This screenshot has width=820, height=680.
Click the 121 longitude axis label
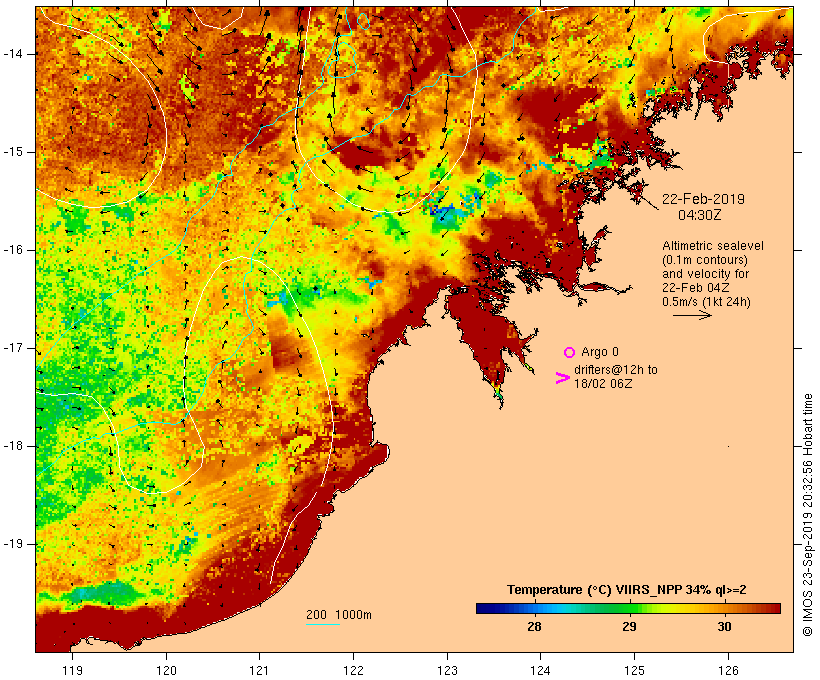pos(259,670)
